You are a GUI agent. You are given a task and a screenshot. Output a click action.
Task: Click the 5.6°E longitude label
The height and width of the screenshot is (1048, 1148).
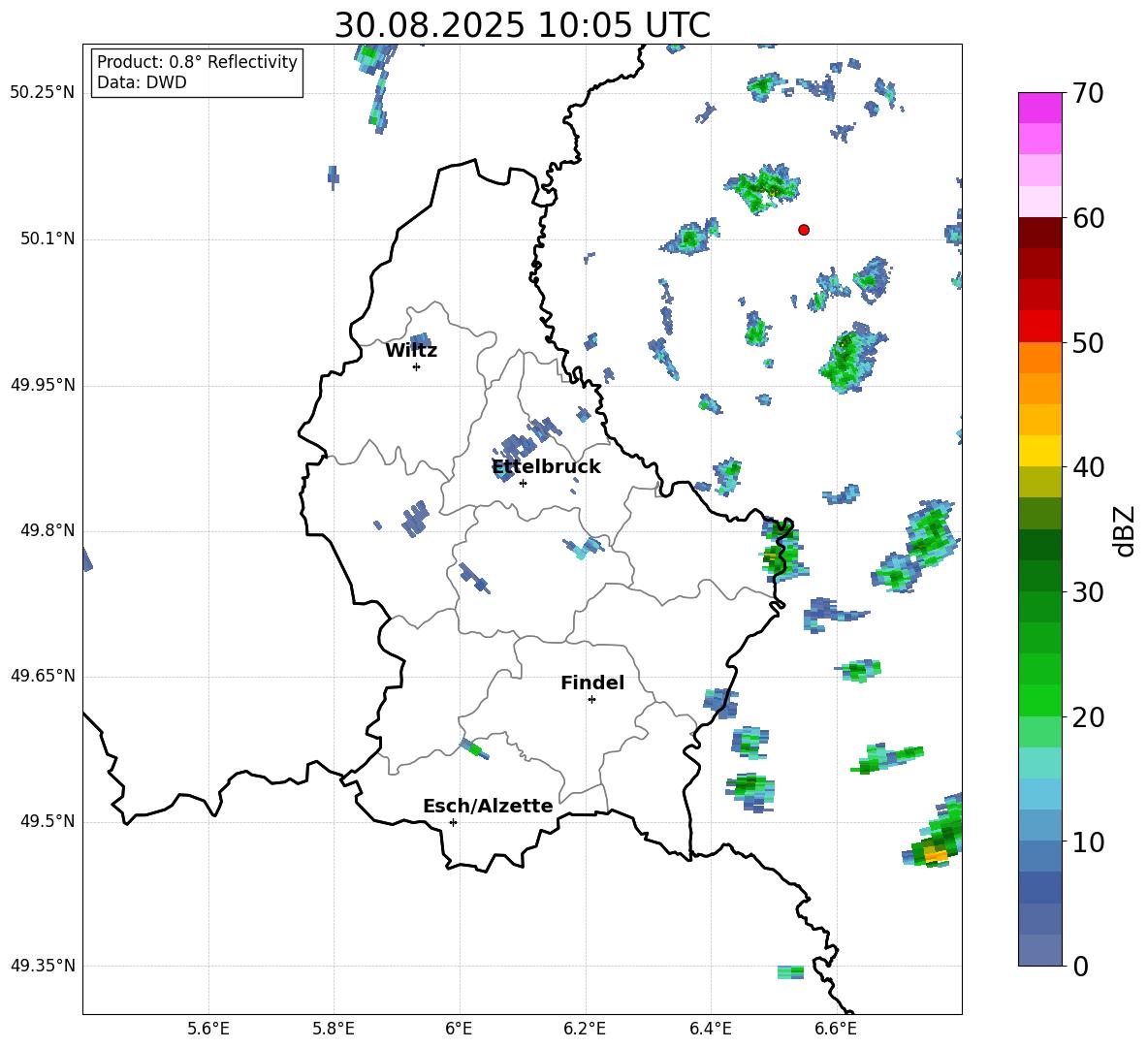(208, 1029)
